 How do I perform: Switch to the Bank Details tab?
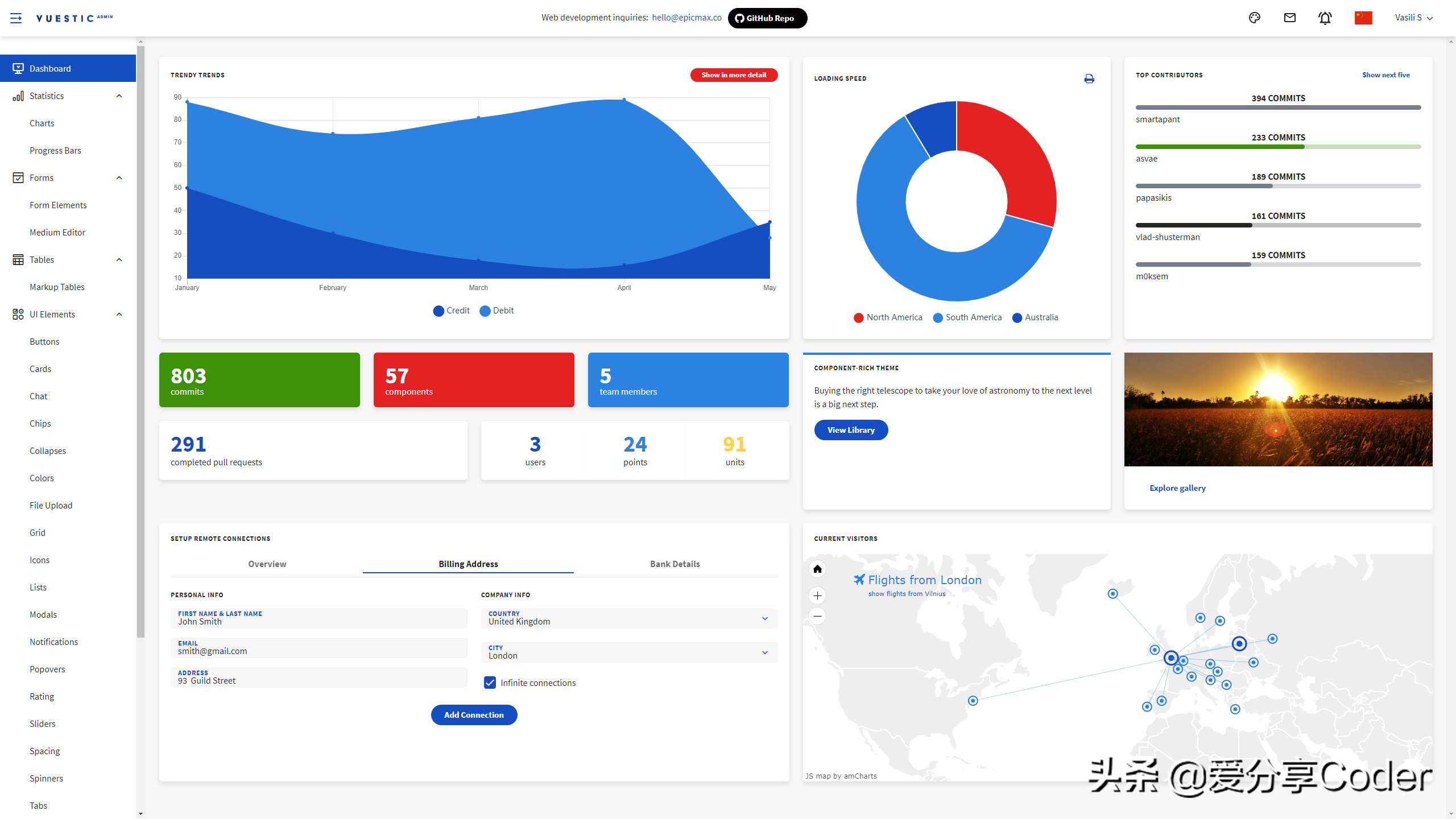tap(674, 563)
